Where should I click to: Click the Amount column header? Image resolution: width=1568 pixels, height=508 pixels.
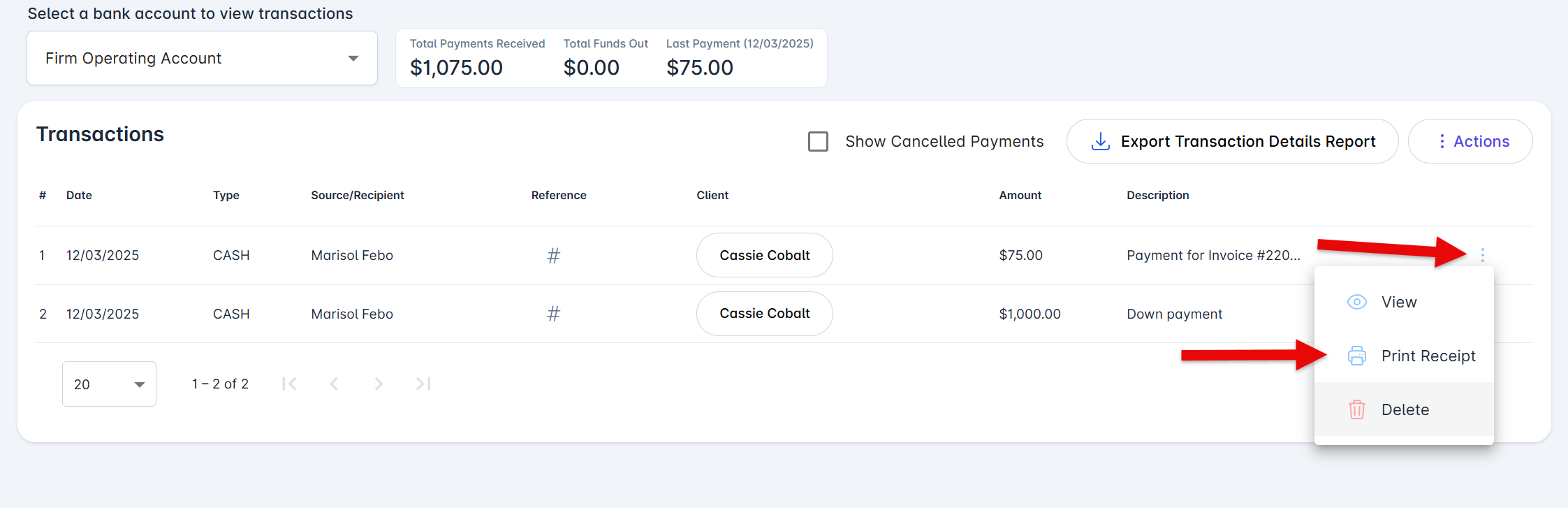click(x=1020, y=195)
